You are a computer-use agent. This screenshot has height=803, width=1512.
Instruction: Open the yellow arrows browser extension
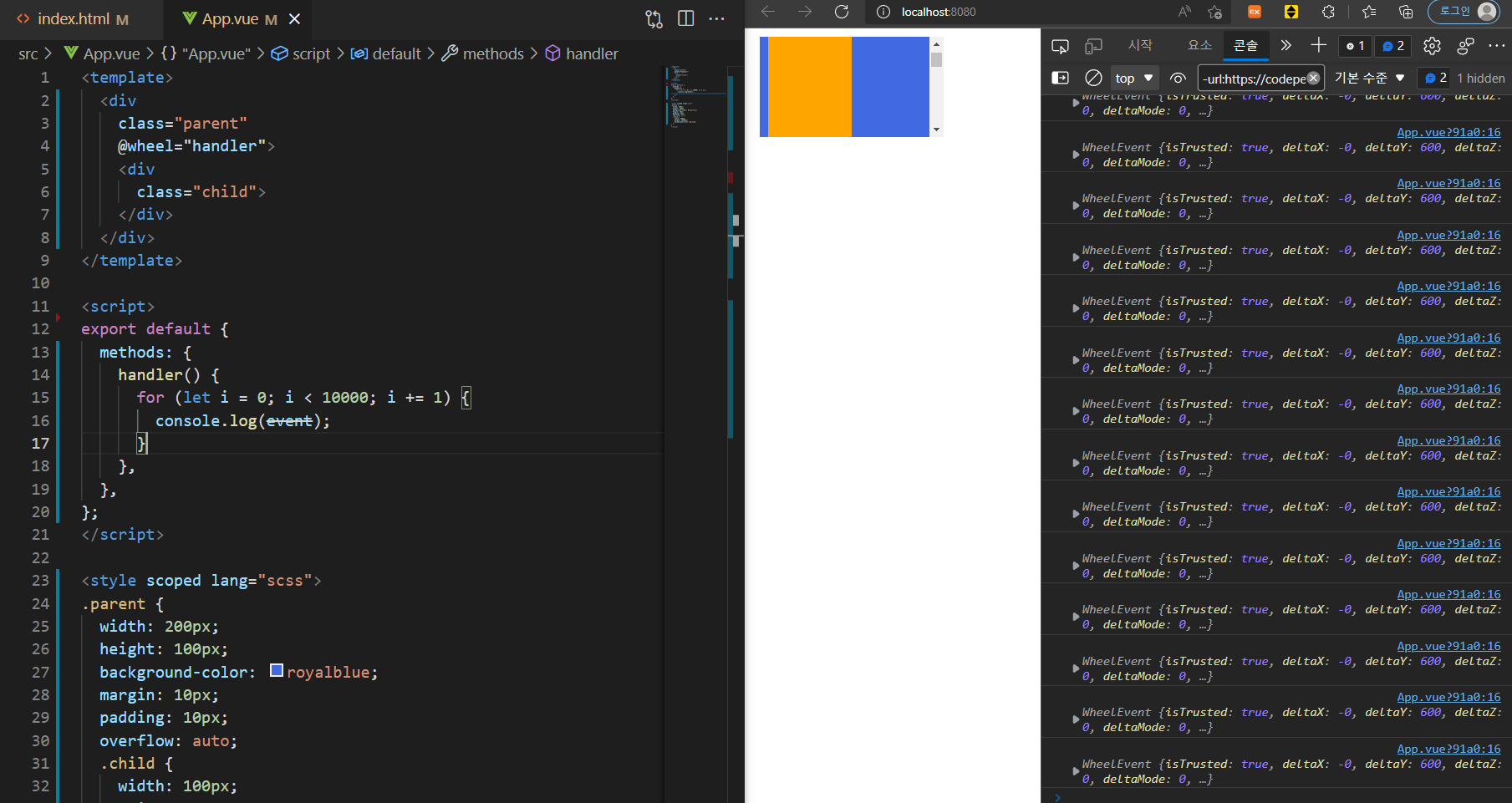pyautogui.click(x=1291, y=12)
